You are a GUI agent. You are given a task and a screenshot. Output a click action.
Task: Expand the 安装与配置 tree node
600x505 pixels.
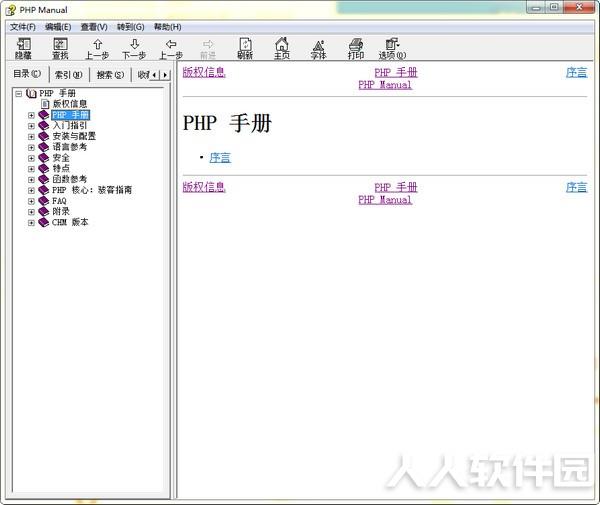31,137
